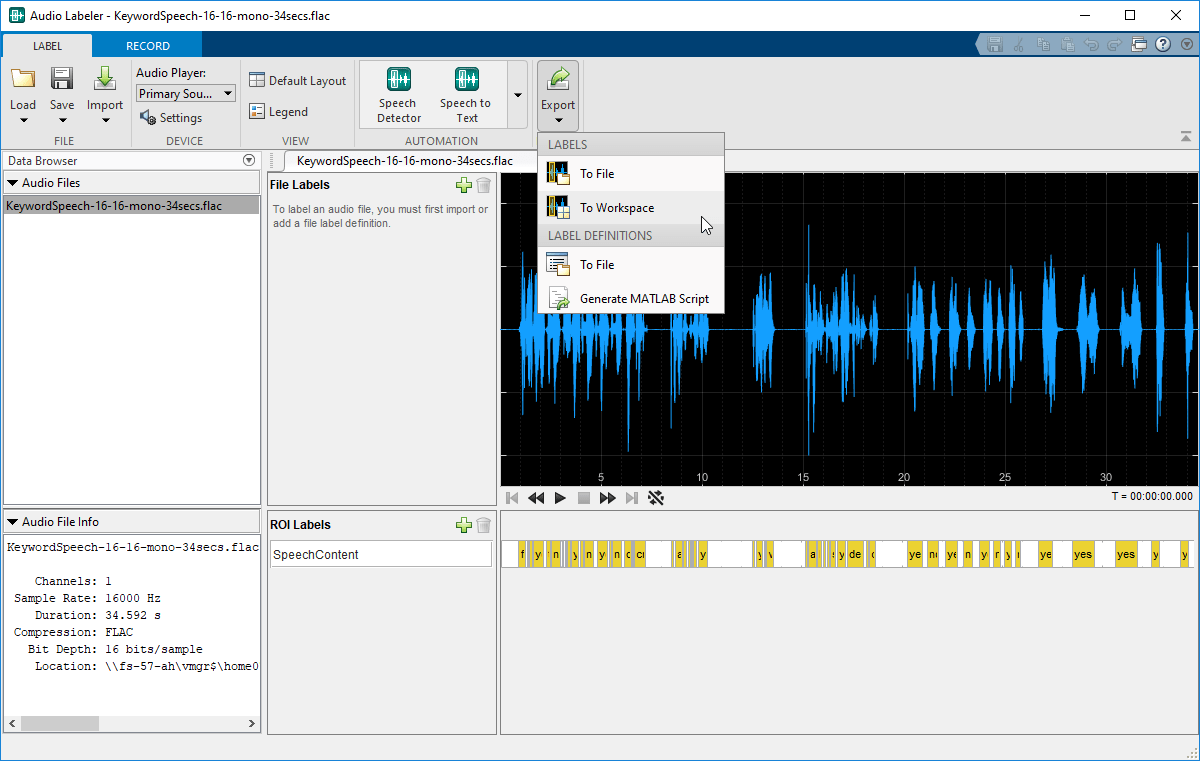Select KeywordSpeech-16-16-mono-34secs.flac in Audio Files list

[114, 206]
